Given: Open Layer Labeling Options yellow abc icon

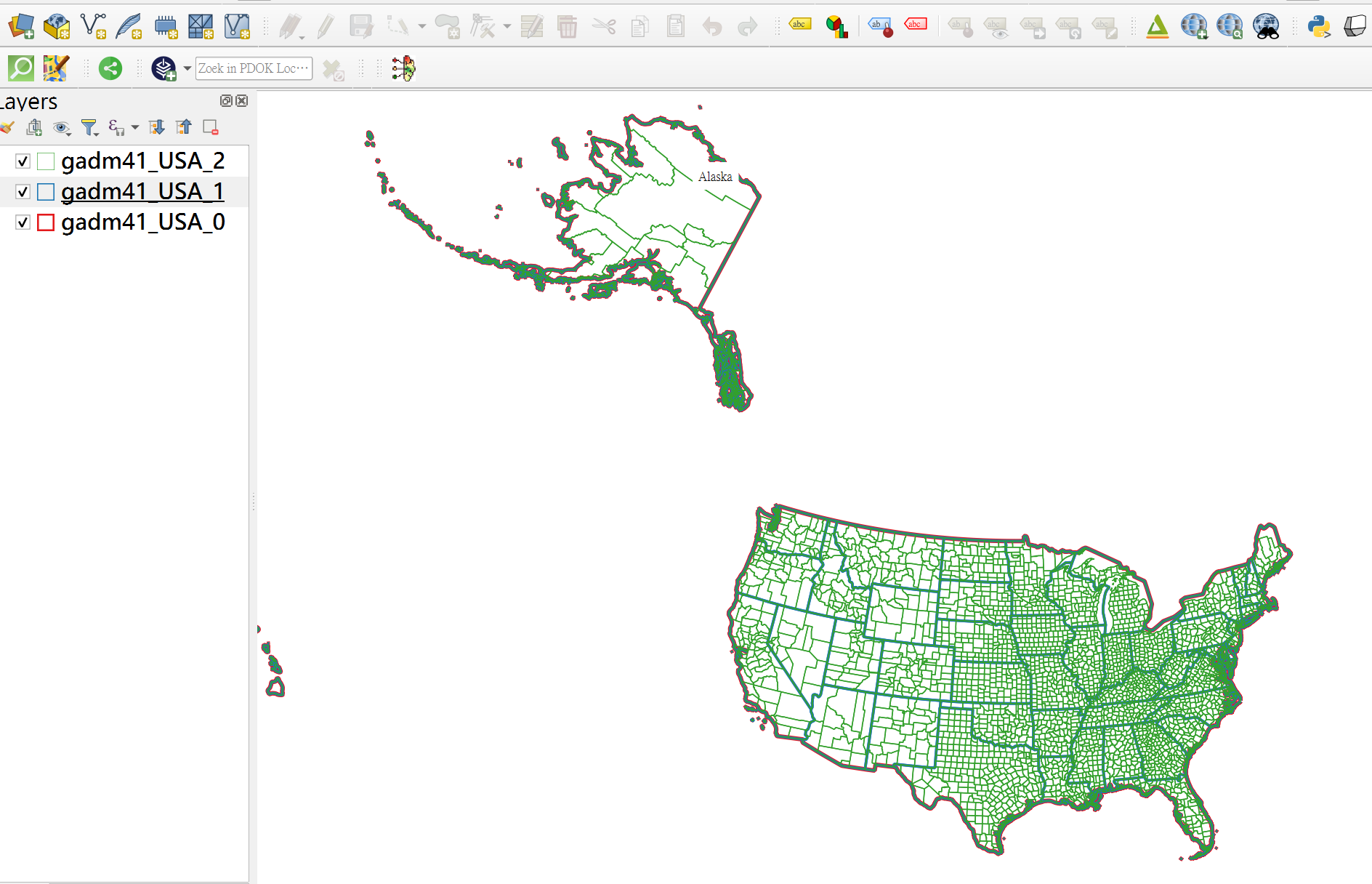Looking at the screenshot, I should click(799, 25).
